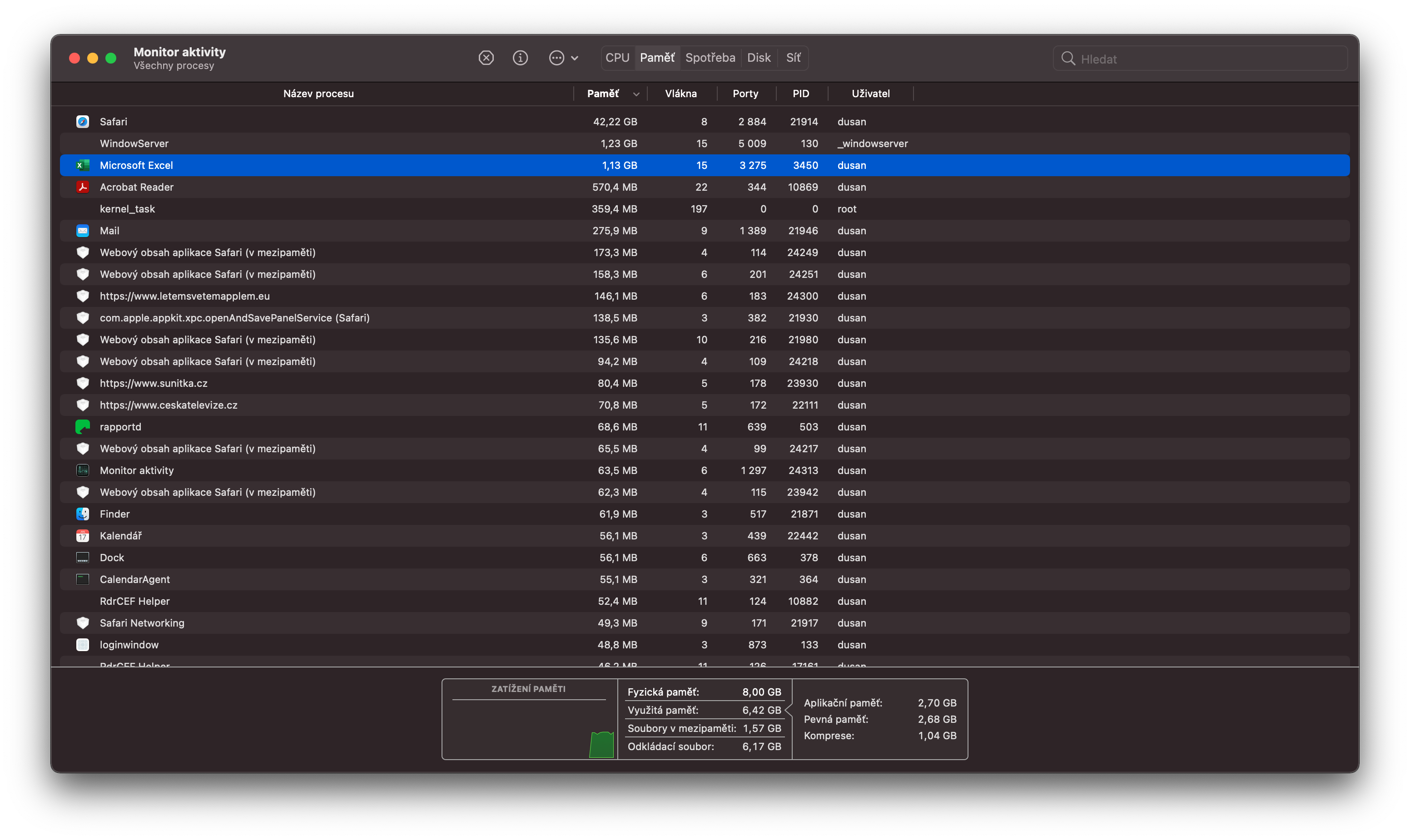Select the Síť tab
The image size is (1410, 840).
793,58
